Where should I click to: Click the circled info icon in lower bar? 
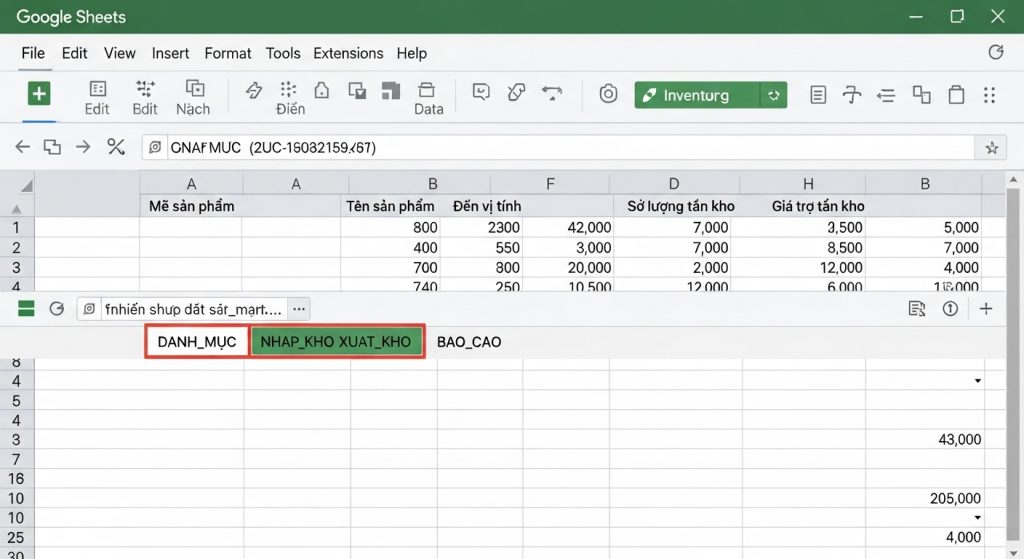click(950, 308)
